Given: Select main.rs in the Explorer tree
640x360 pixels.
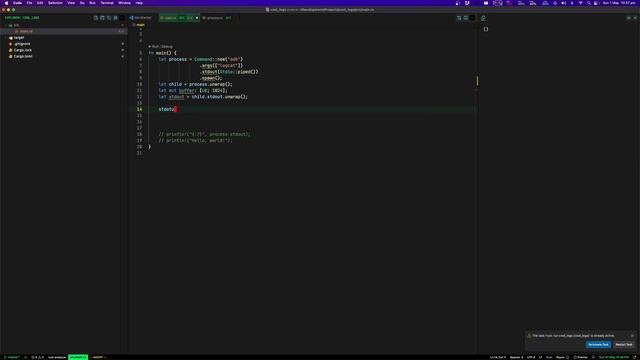Looking at the screenshot, I should point(64,31).
